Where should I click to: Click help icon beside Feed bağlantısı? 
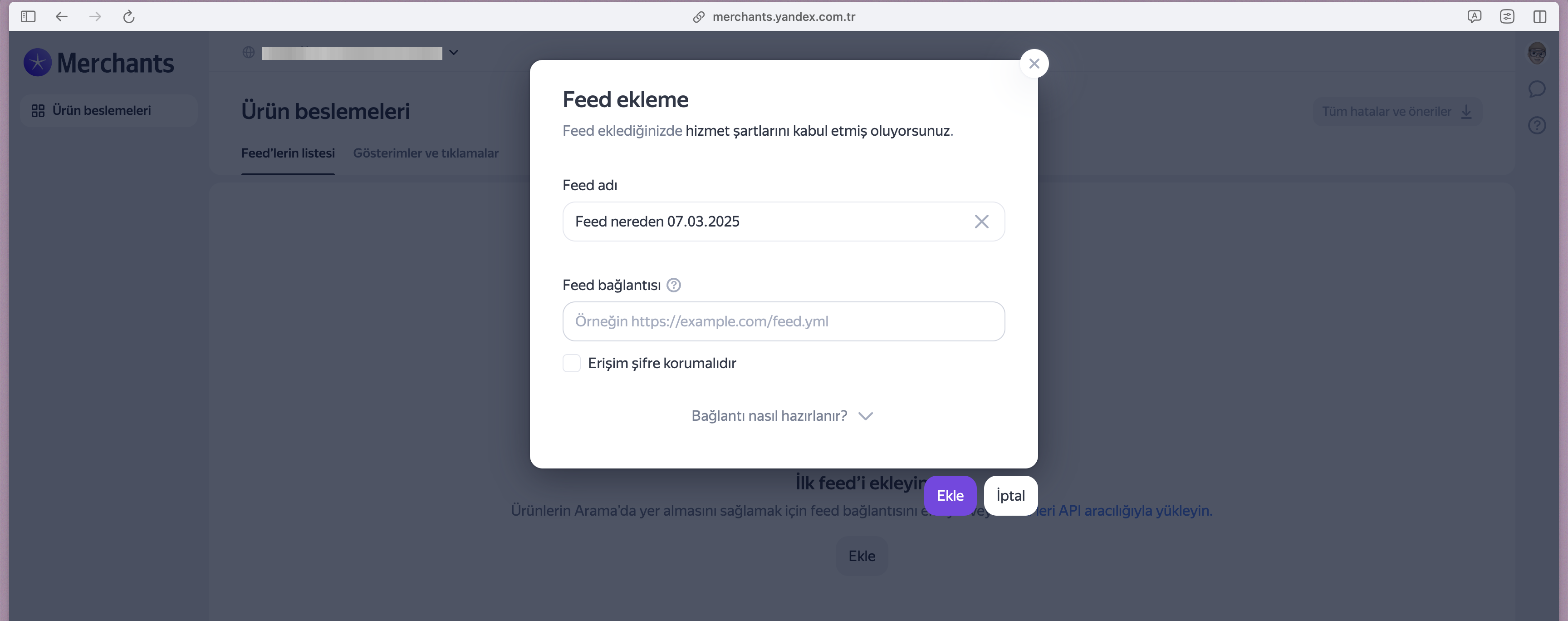point(673,285)
